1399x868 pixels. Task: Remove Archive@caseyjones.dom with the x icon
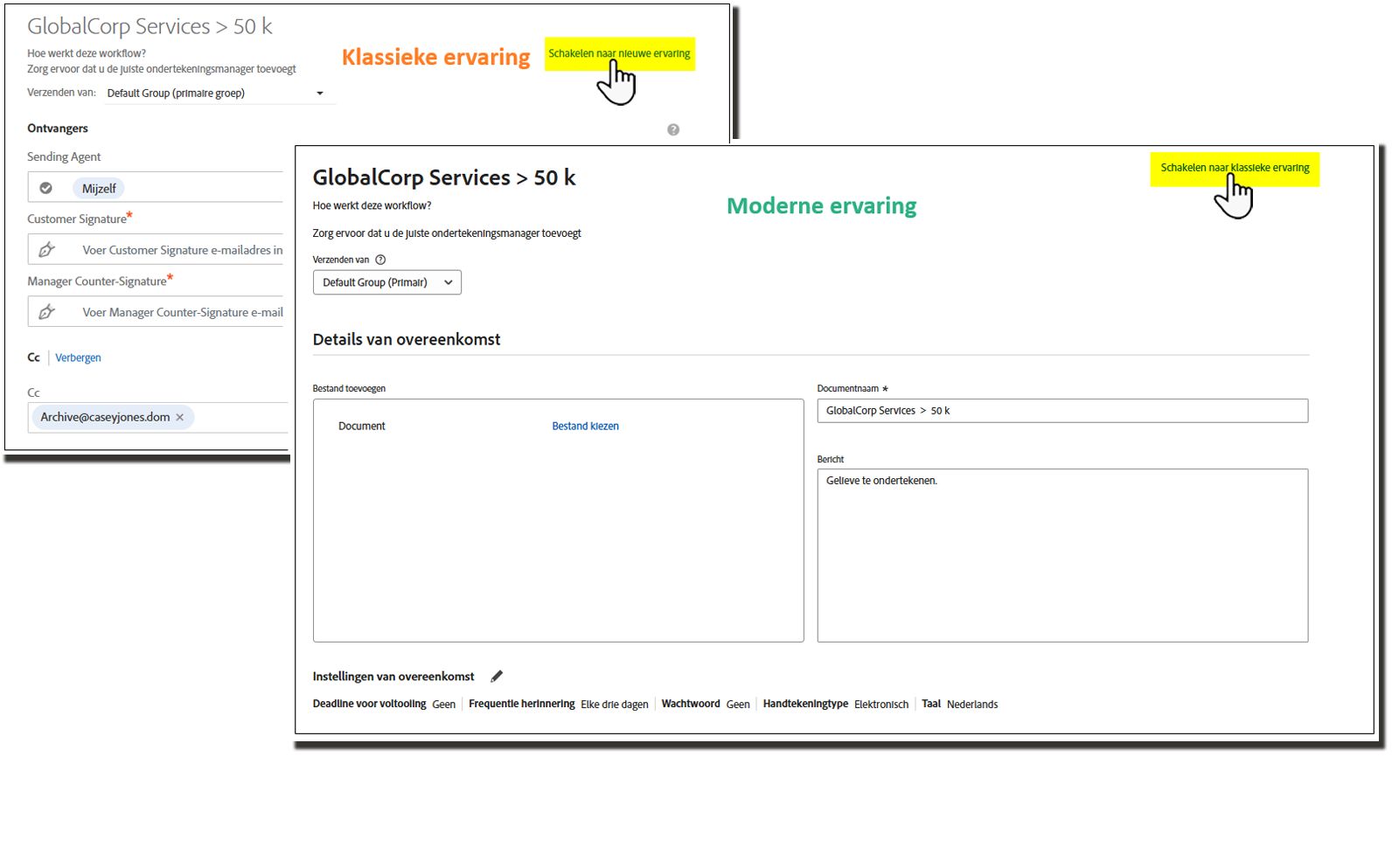pyautogui.click(x=180, y=417)
